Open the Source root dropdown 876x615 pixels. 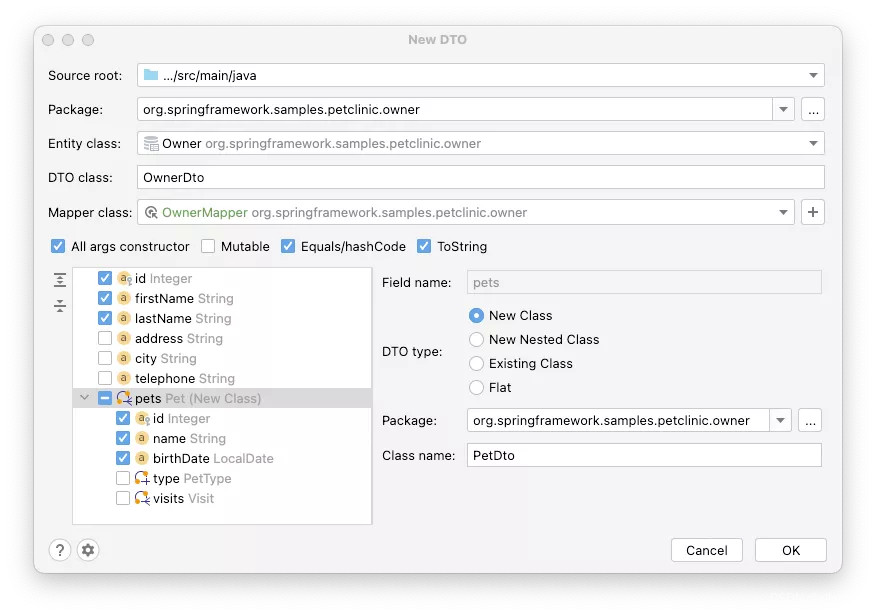pos(814,75)
